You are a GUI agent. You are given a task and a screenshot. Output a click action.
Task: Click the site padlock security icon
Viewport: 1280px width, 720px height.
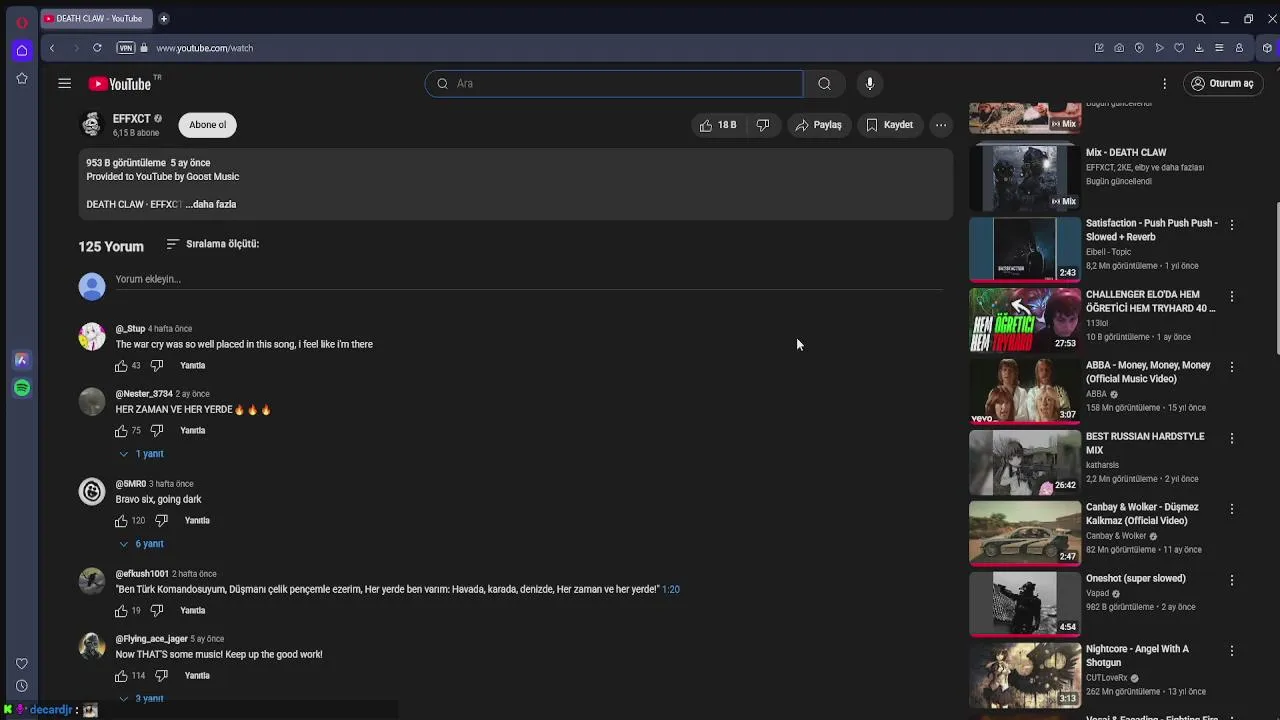[144, 48]
